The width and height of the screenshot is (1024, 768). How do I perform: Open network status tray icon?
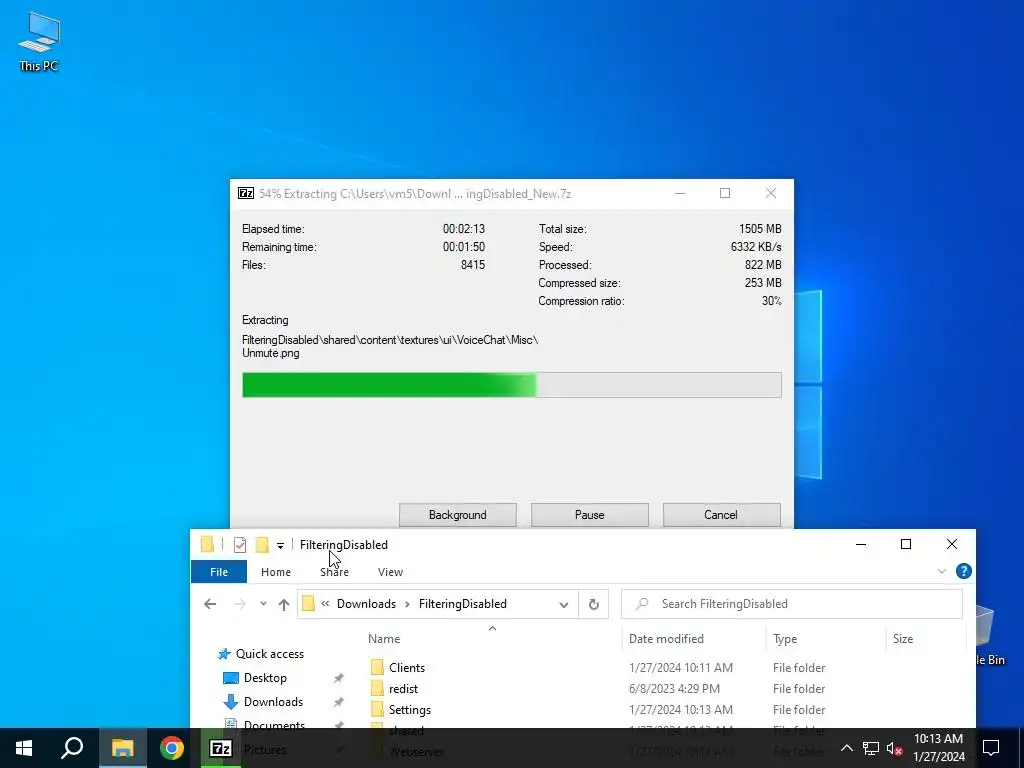[x=871, y=748]
